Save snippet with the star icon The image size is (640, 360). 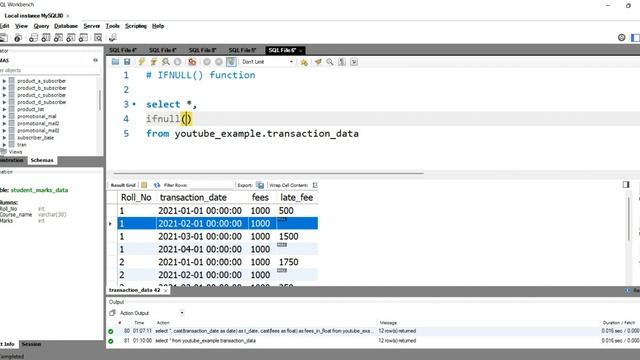[304, 62]
